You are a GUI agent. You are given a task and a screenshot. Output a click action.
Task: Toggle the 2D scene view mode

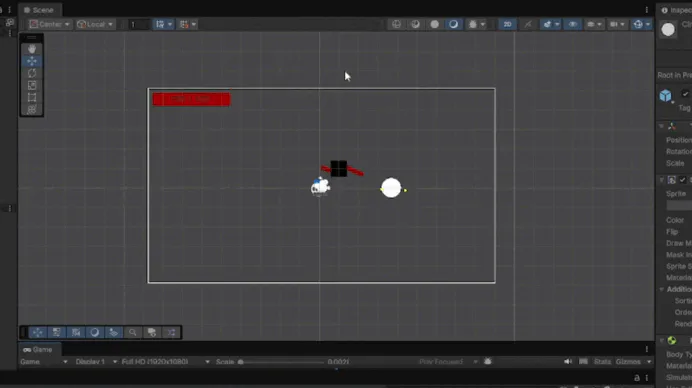(x=508, y=24)
